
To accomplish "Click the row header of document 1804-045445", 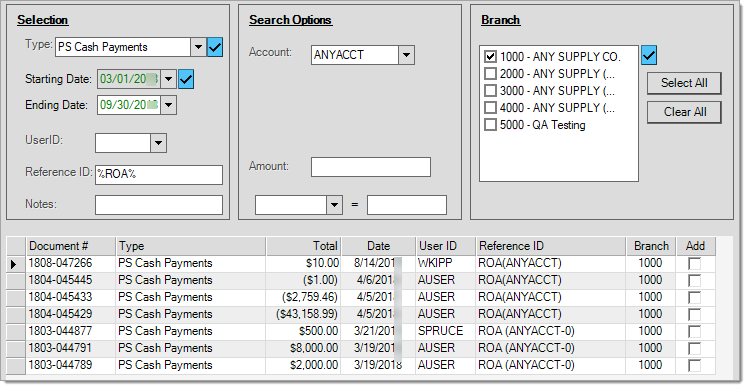I will coord(16,280).
